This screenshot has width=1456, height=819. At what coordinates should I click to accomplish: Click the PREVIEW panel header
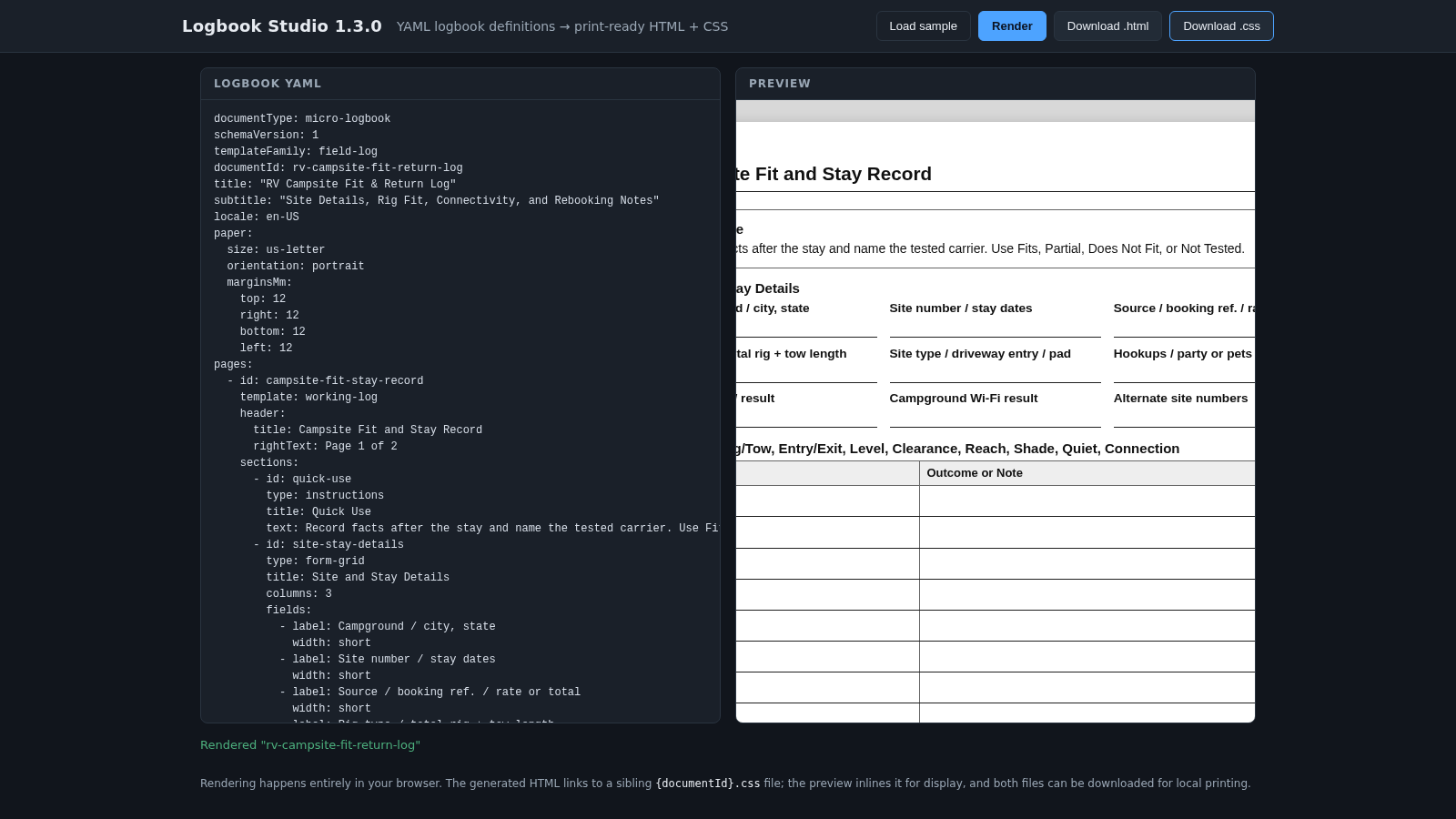996,84
